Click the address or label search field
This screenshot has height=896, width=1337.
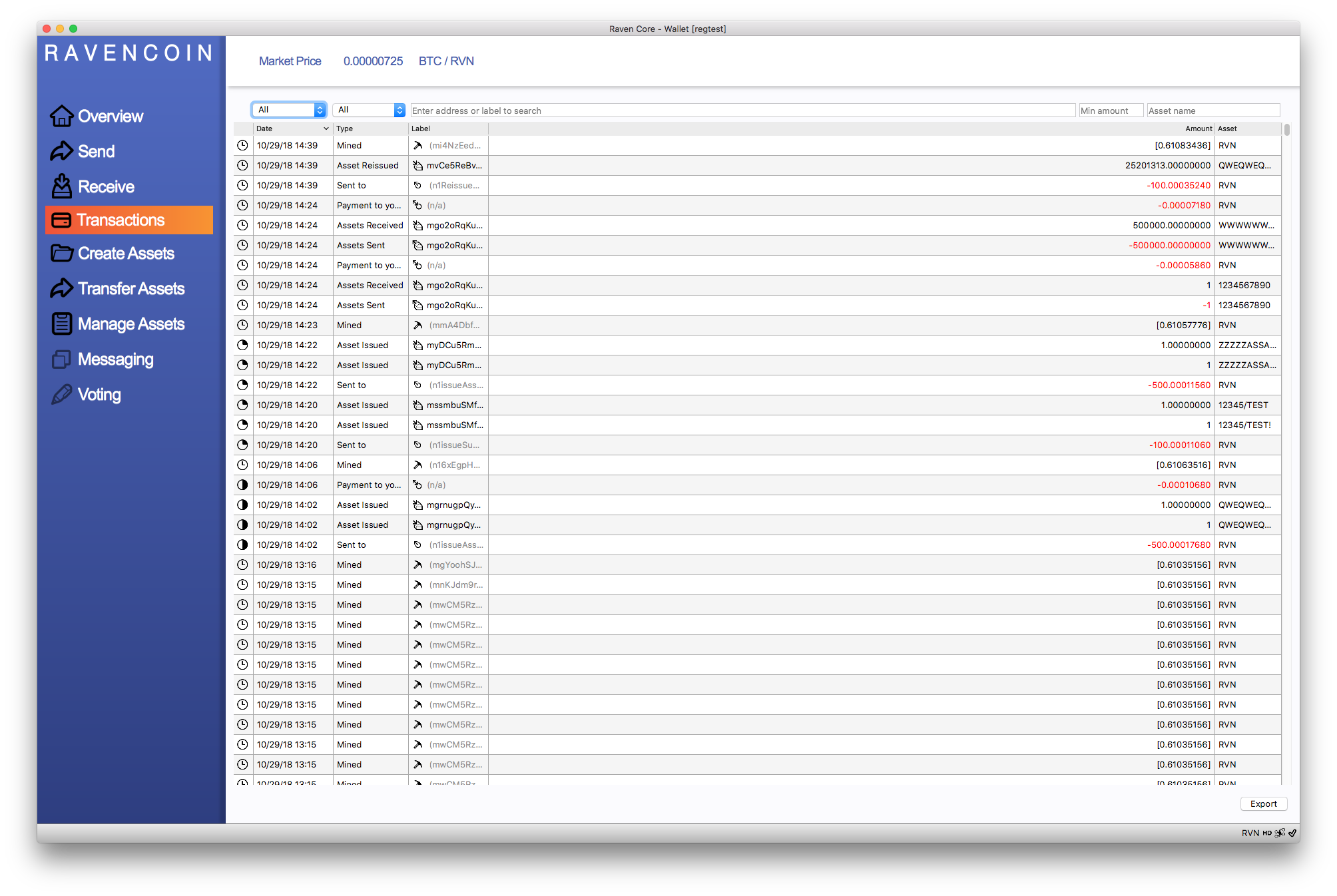click(x=742, y=111)
